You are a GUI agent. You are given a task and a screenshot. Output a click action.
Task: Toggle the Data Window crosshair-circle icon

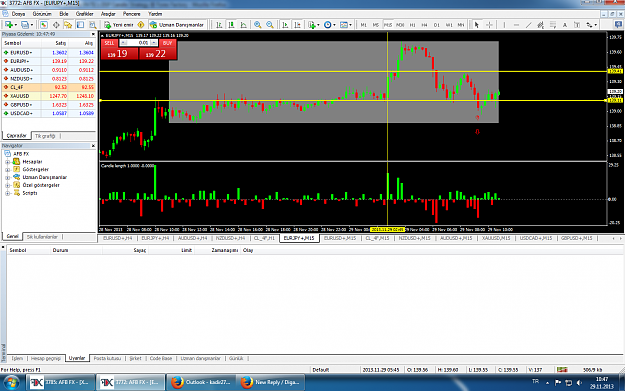(56, 25)
